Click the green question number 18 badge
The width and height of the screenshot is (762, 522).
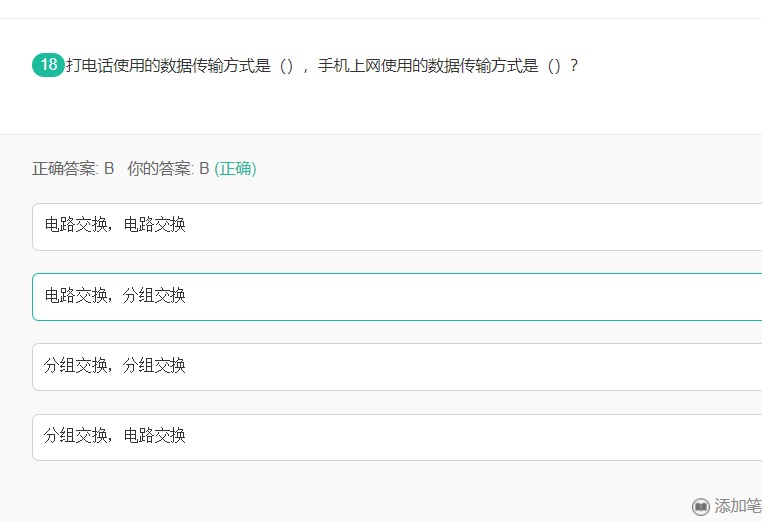point(48,65)
